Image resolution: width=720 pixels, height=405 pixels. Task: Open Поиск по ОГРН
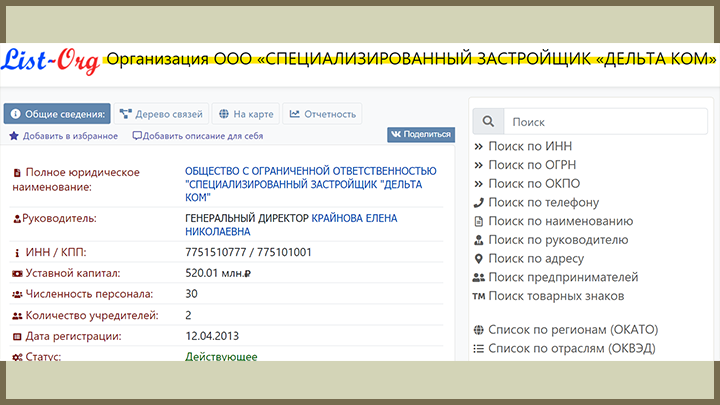tap(532, 165)
